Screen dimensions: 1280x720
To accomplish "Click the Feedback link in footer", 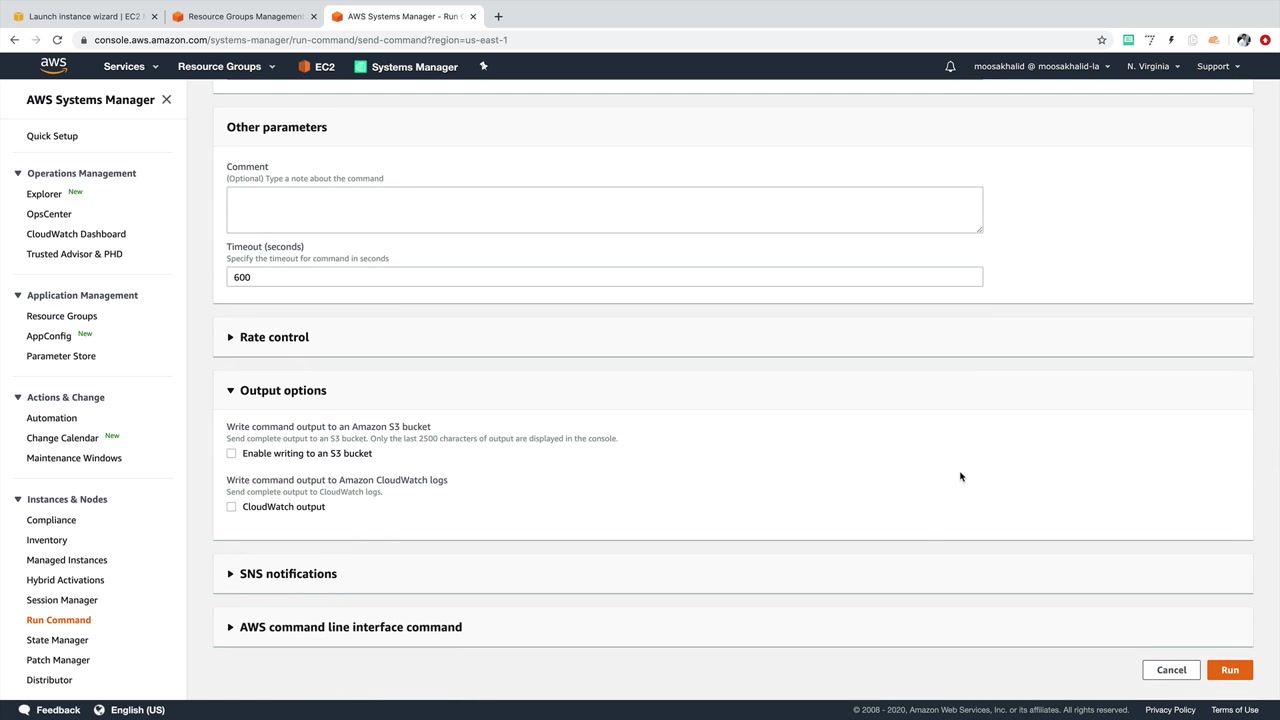I will click(58, 710).
